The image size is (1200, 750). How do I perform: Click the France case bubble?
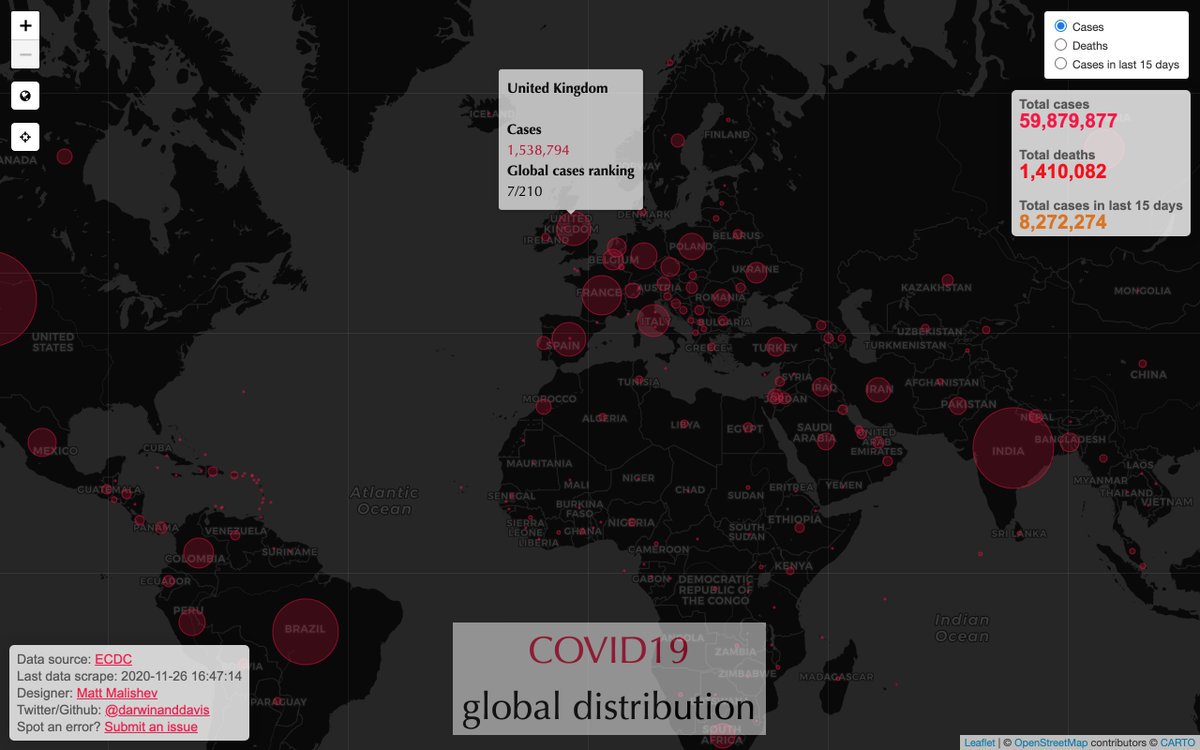pos(602,293)
